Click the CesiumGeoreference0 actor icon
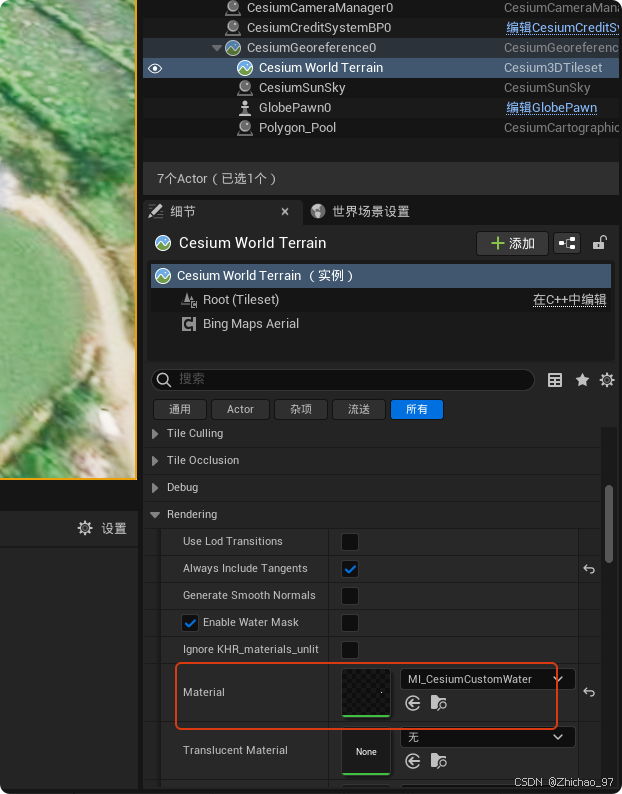Image resolution: width=622 pixels, height=794 pixels. pos(232,48)
